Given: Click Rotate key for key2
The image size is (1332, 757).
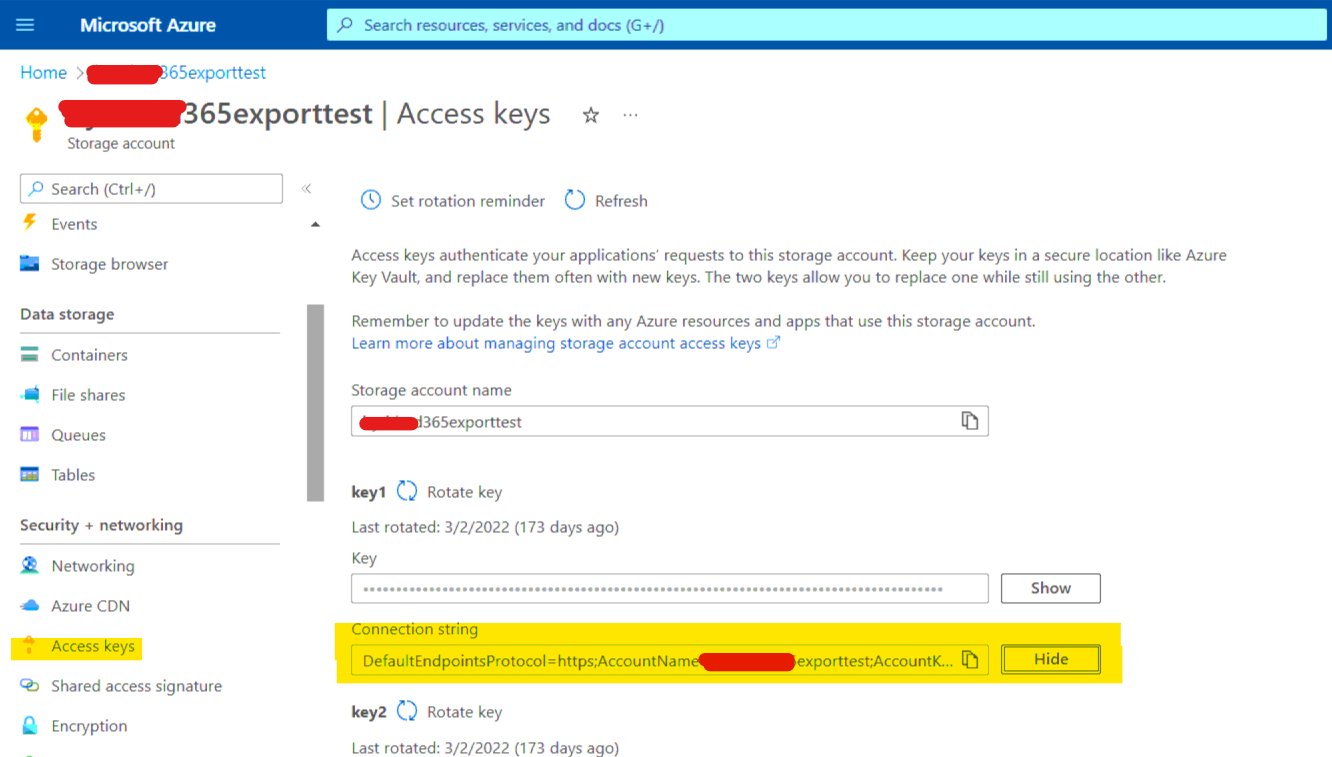Looking at the screenshot, I should (x=464, y=712).
